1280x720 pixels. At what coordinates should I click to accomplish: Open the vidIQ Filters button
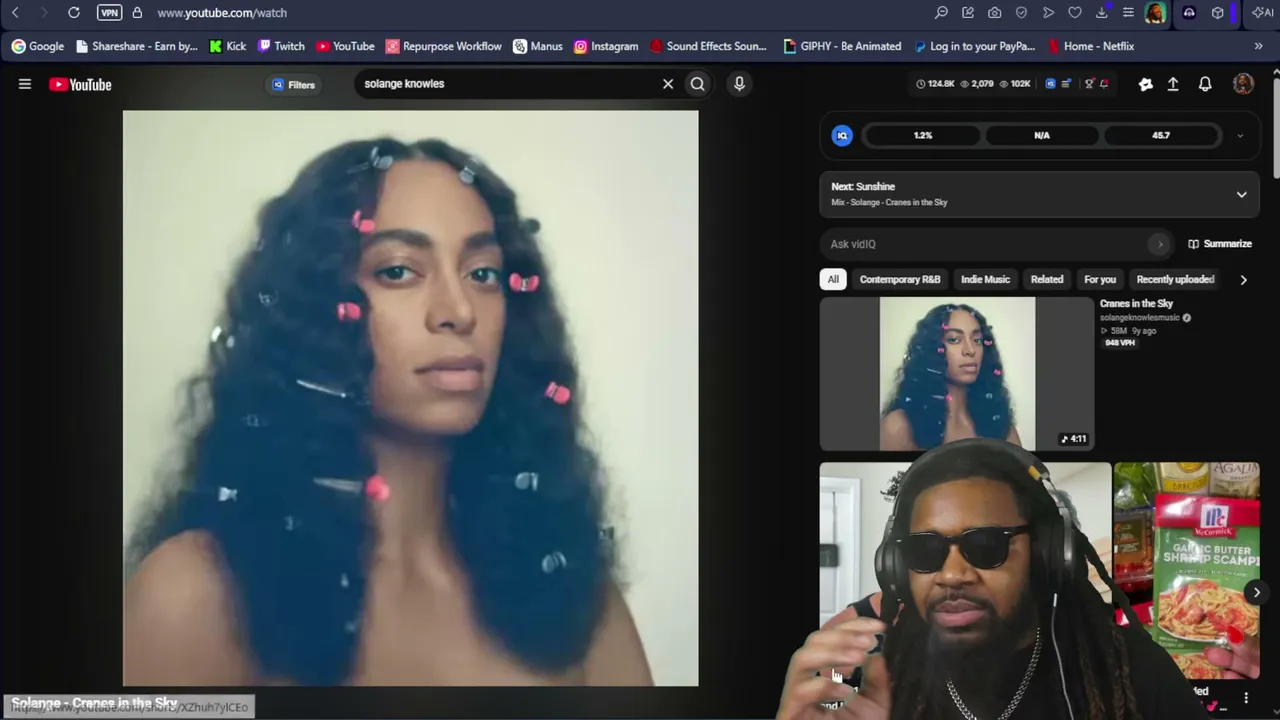coord(293,85)
